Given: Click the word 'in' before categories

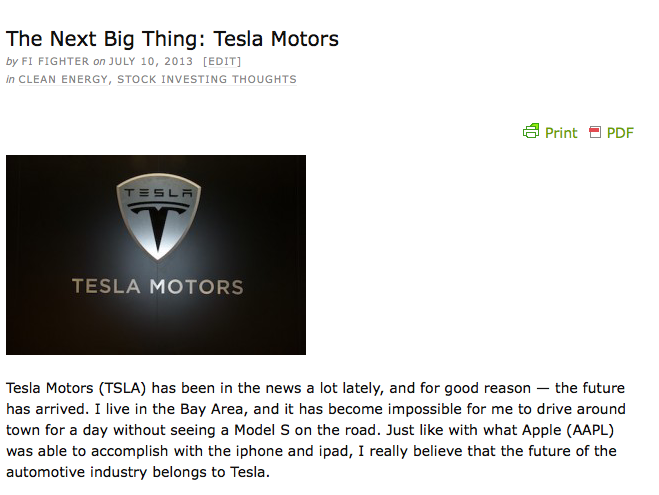Looking at the screenshot, I should (10, 79).
